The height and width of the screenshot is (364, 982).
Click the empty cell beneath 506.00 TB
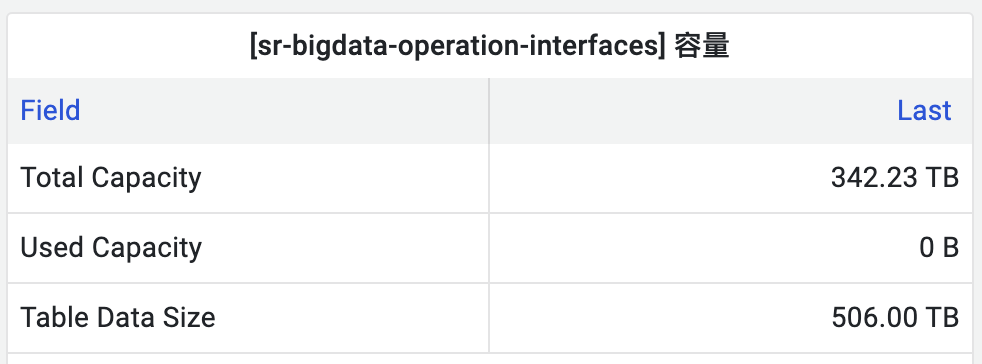point(731,359)
